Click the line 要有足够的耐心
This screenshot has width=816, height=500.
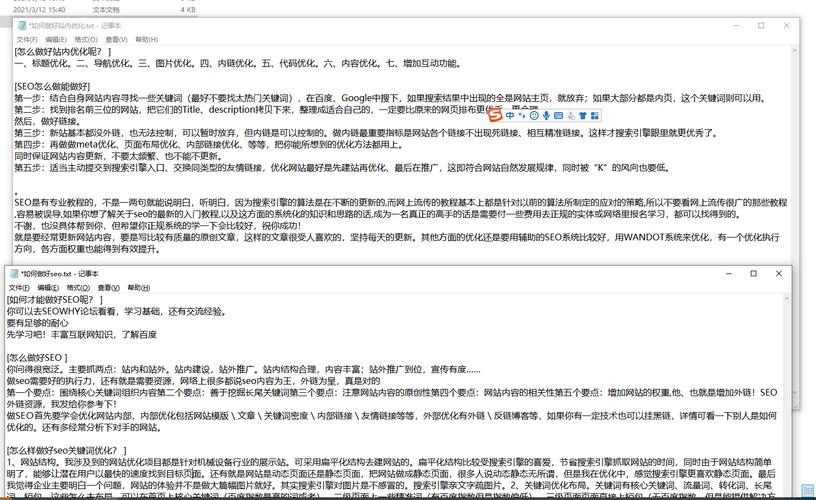tap(37, 323)
